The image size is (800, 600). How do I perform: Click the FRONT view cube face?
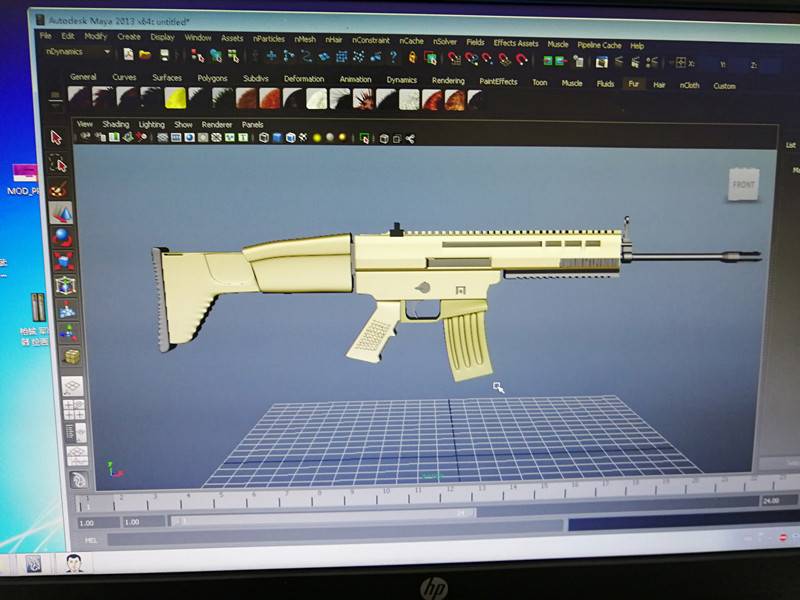tap(743, 185)
